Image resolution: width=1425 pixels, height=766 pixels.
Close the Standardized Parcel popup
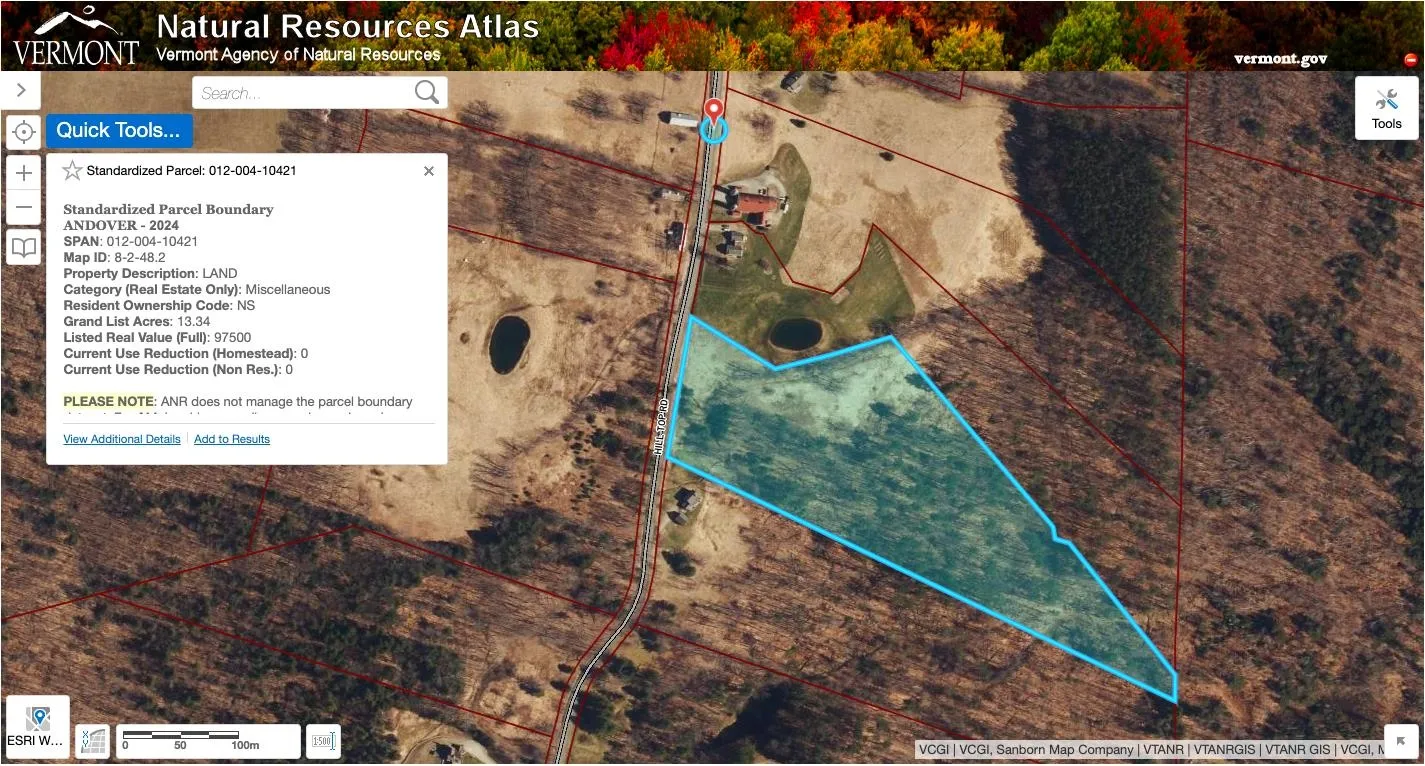tap(429, 171)
